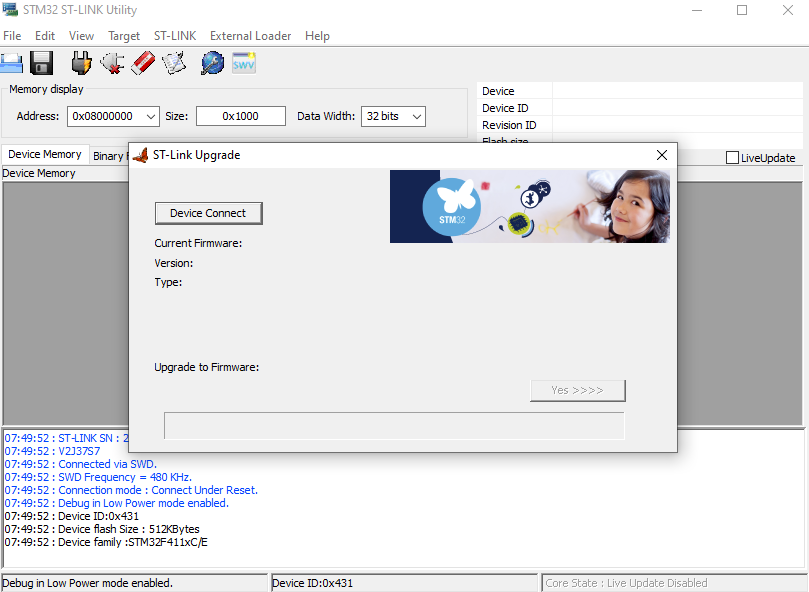Maximize the ST-LINK Utility window
The image size is (809, 592).
[x=742, y=10]
